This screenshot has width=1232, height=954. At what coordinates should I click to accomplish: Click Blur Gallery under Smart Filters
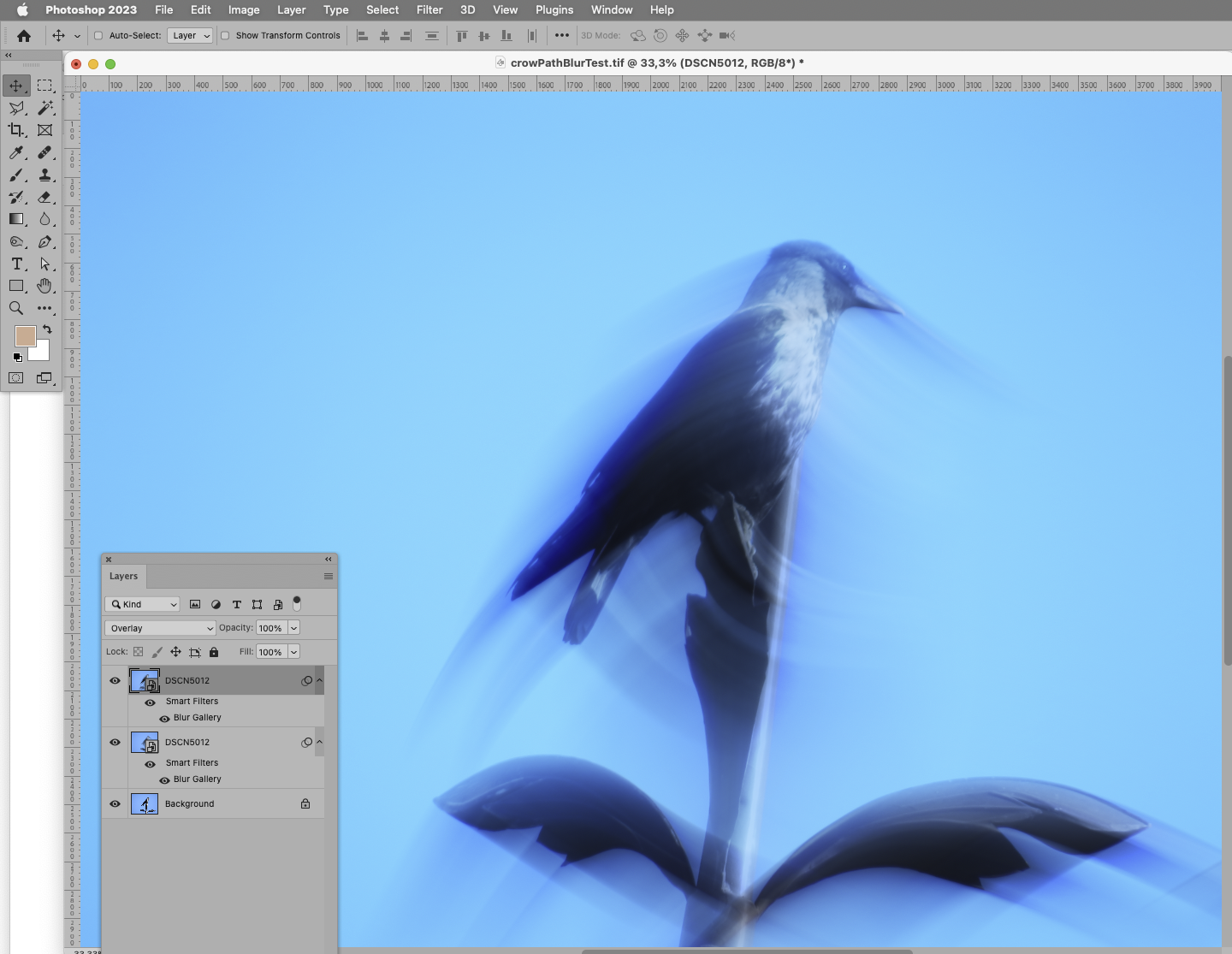click(x=198, y=718)
